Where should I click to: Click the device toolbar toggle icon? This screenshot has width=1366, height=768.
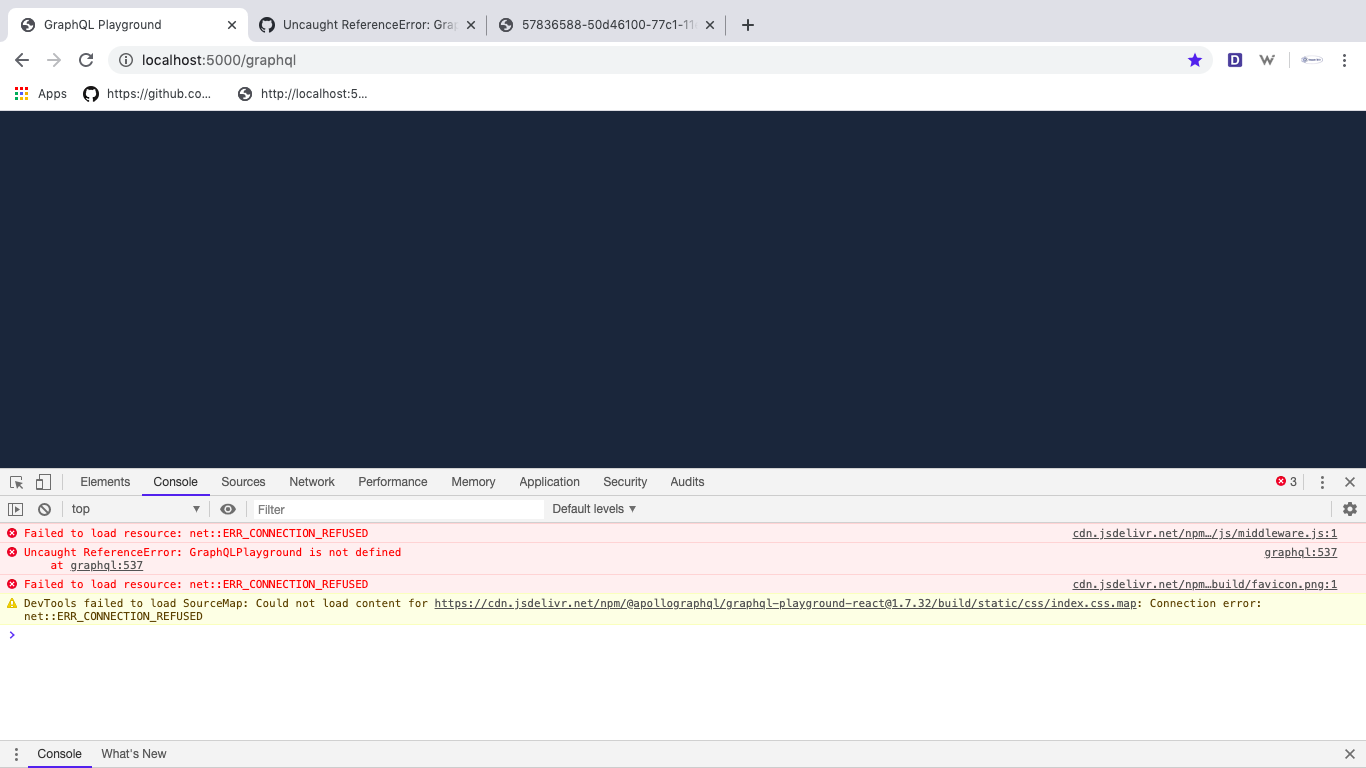coord(42,482)
